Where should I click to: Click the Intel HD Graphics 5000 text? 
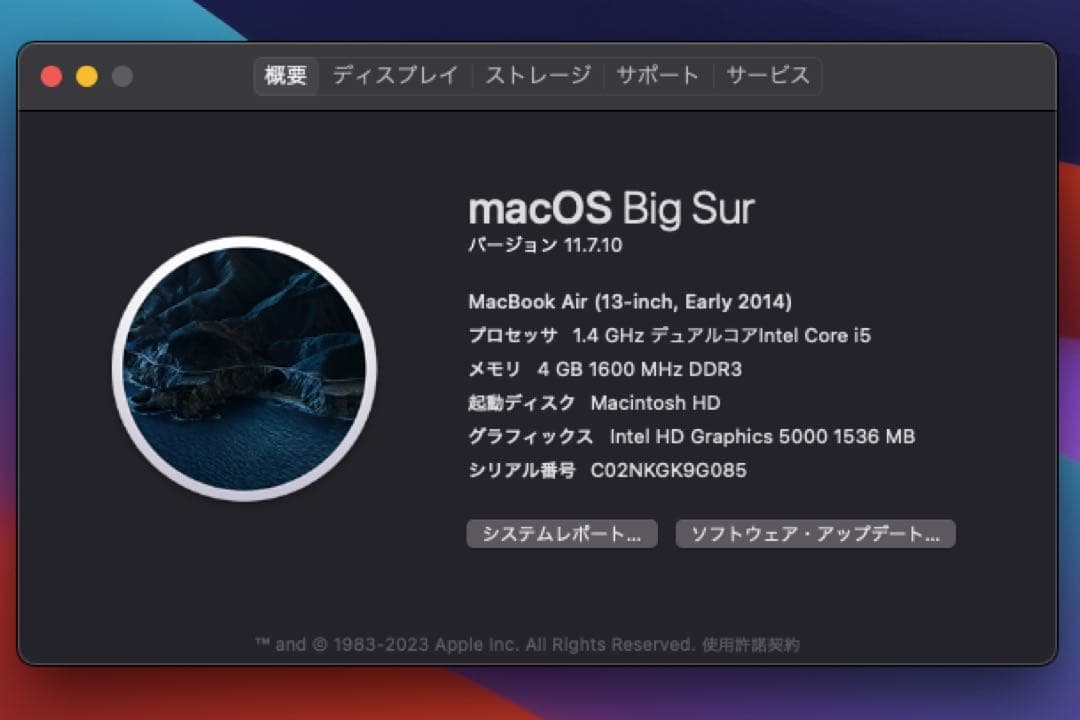[x=762, y=437]
